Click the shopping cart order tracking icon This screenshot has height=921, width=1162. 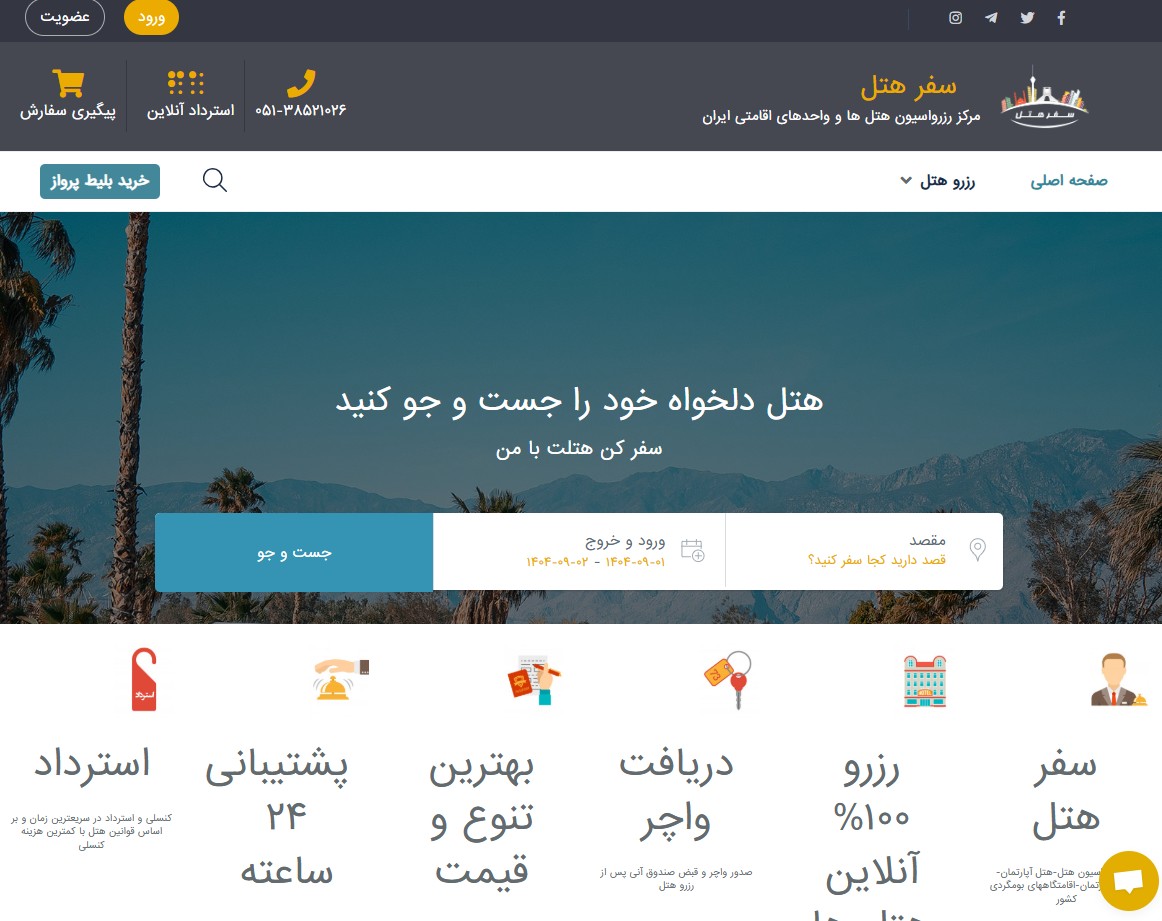click(68, 83)
